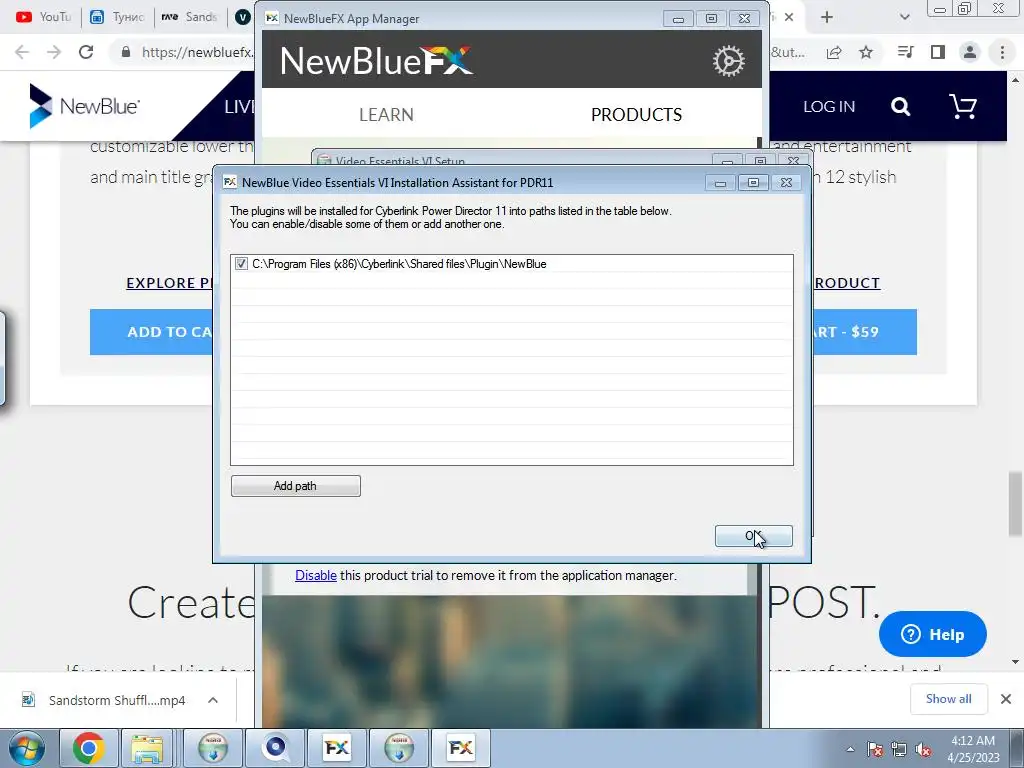Switch to the LEARN tab in App Manager
Image resolution: width=1024 pixels, height=768 pixels.
tap(386, 115)
